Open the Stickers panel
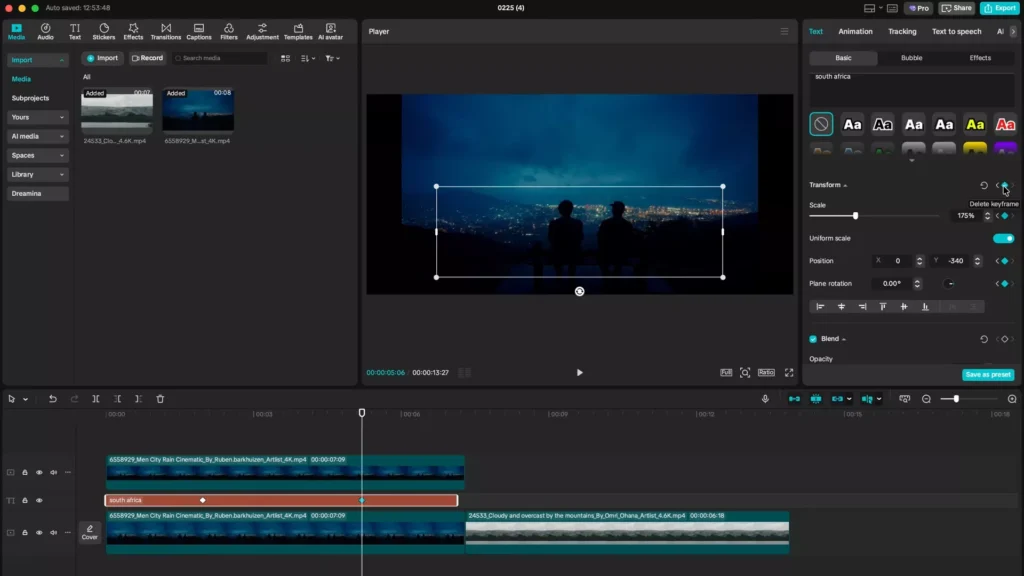The height and width of the screenshot is (576, 1024). click(103, 31)
